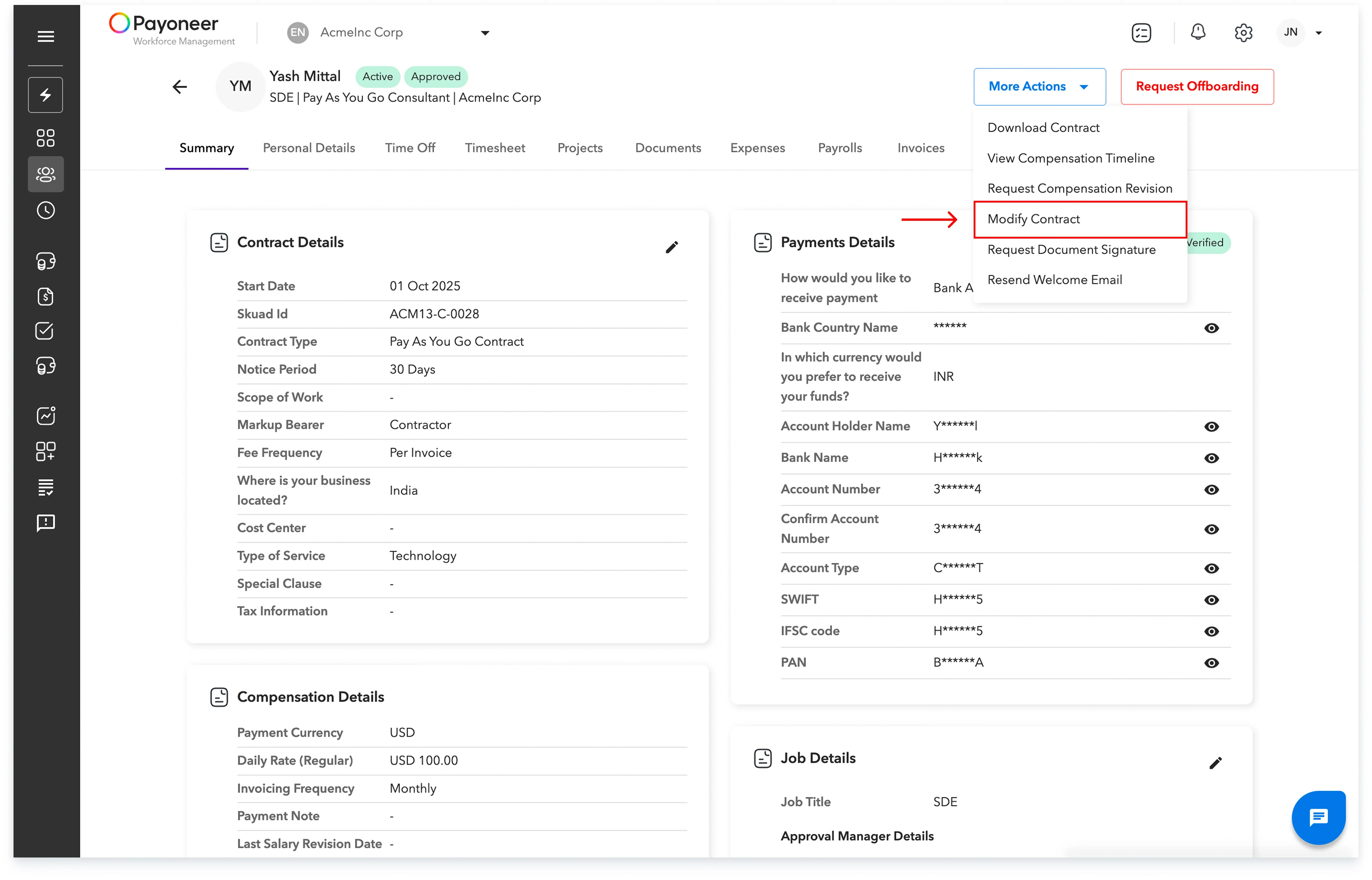The image size is (1372, 880).
Task: Click the clock icon in the sidebar
Action: click(x=46, y=210)
